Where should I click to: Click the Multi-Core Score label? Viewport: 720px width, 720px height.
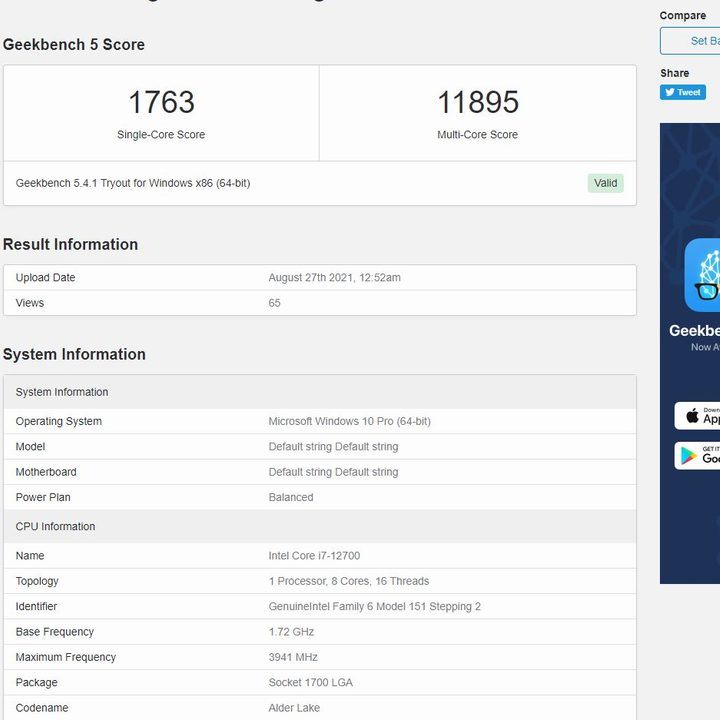(478, 135)
